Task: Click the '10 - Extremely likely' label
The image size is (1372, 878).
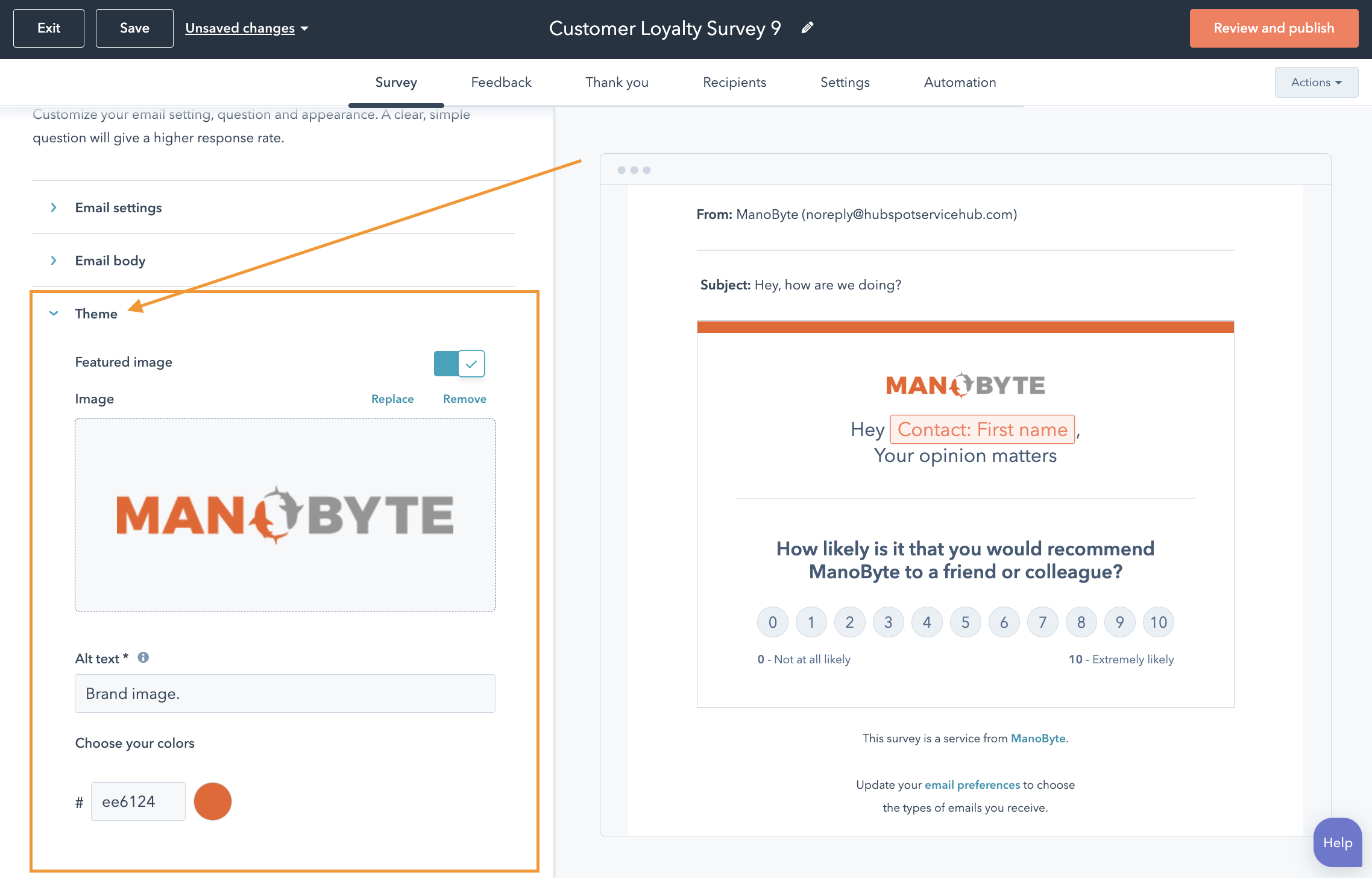Action: coord(1121,659)
